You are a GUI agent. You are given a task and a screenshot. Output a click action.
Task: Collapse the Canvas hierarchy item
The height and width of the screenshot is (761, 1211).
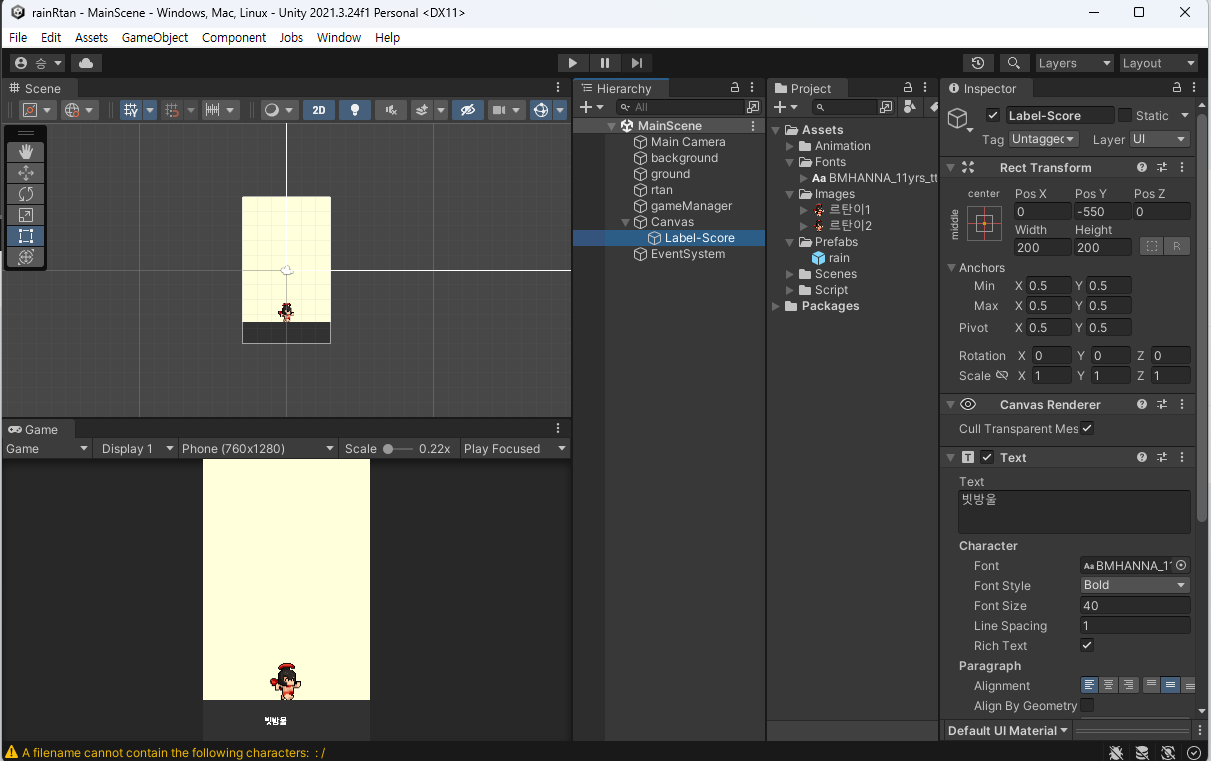click(x=626, y=222)
